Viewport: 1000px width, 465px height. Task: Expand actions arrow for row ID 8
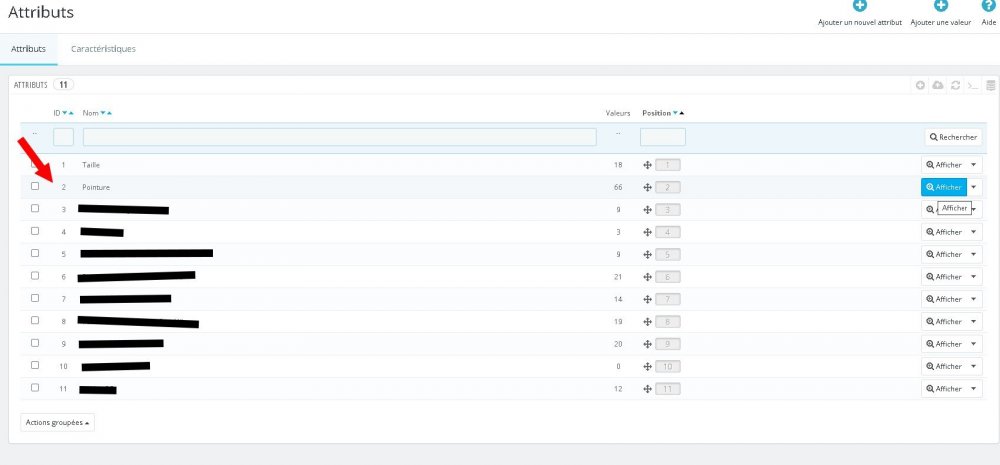tap(974, 321)
